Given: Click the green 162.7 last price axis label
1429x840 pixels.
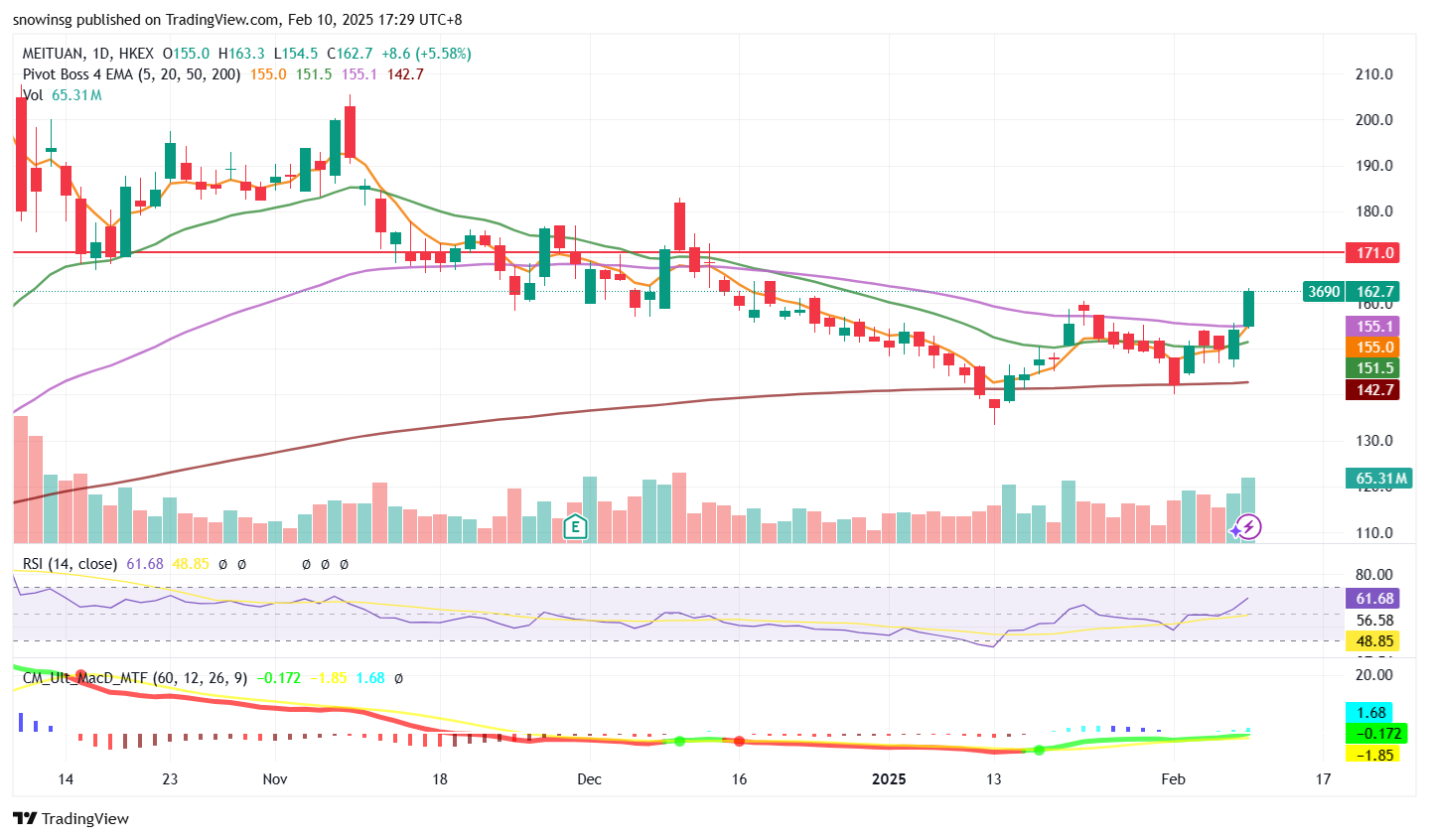Looking at the screenshot, I should pyautogui.click(x=1372, y=291).
